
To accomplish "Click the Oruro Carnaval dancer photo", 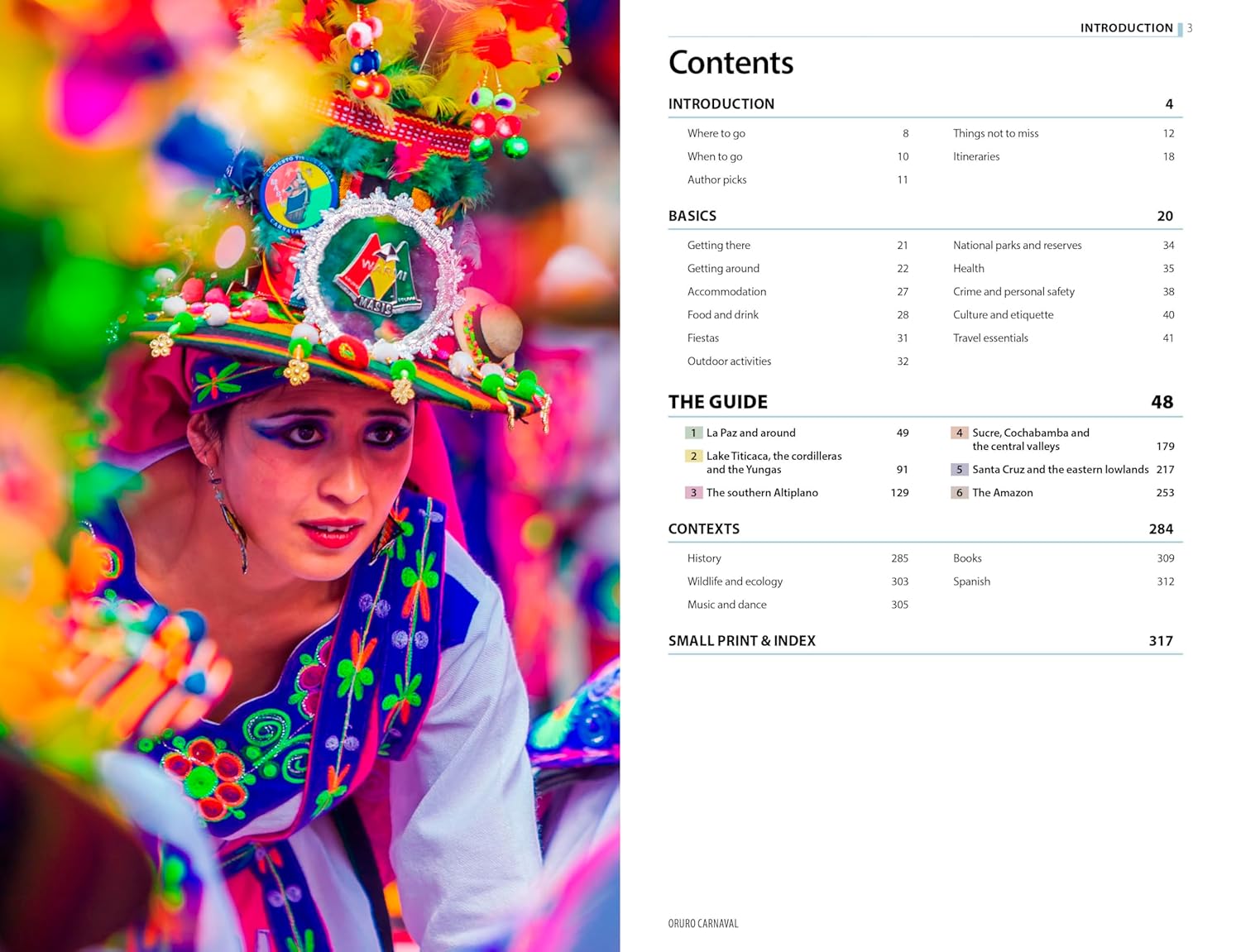I will (x=309, y=476).
